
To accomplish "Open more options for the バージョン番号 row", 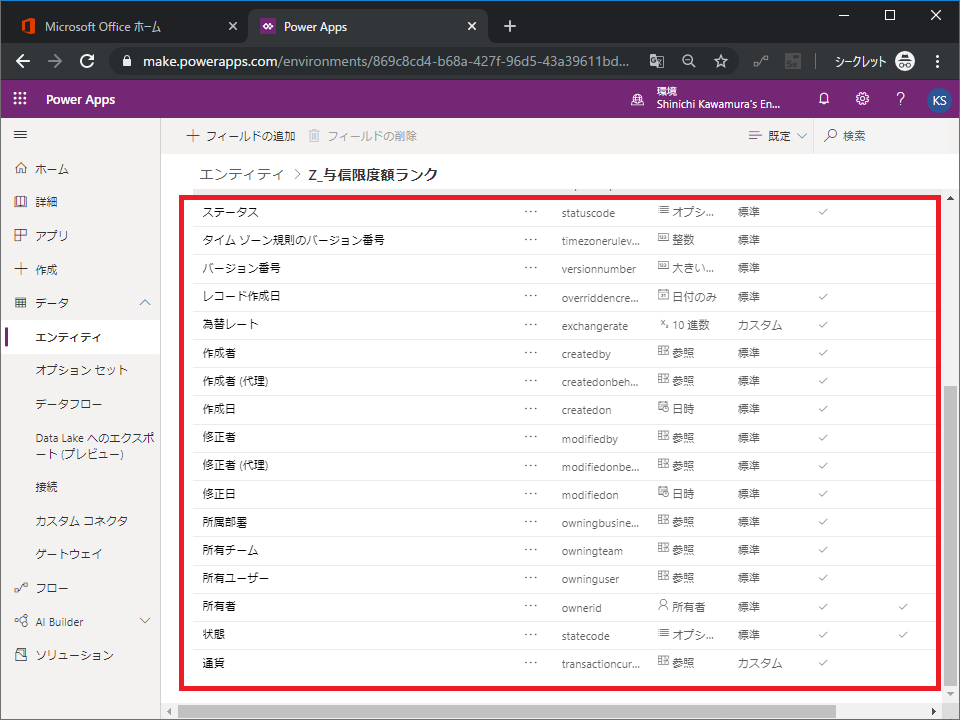I will 531,268.
